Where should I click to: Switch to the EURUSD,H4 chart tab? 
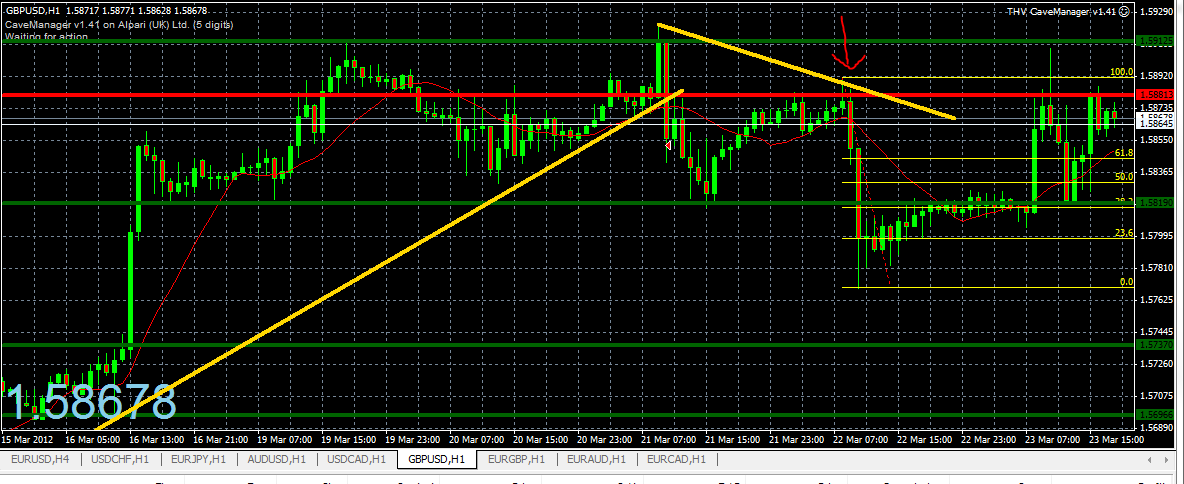[38, 458]
